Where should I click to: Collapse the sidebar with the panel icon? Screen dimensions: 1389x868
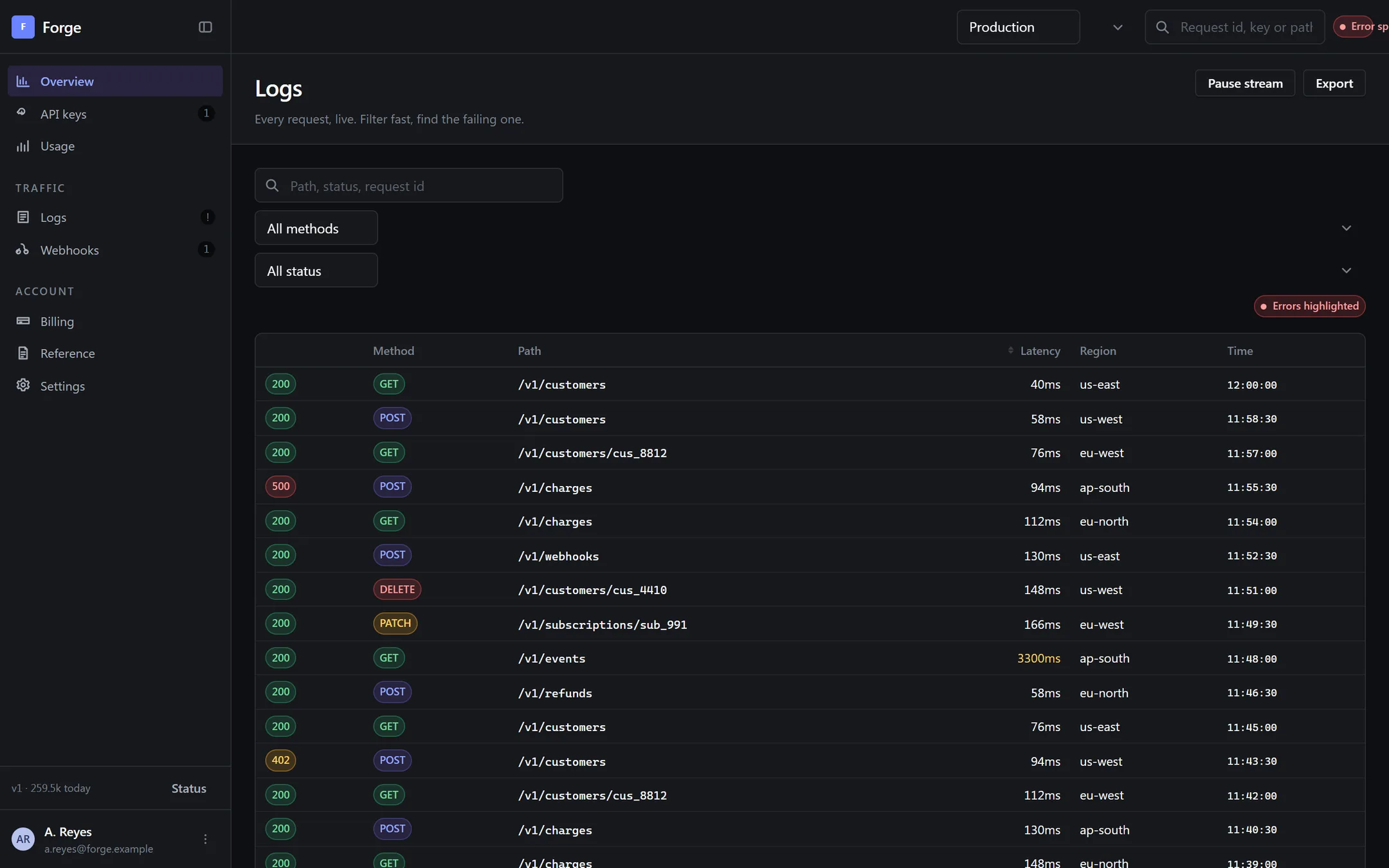(205, 27)
